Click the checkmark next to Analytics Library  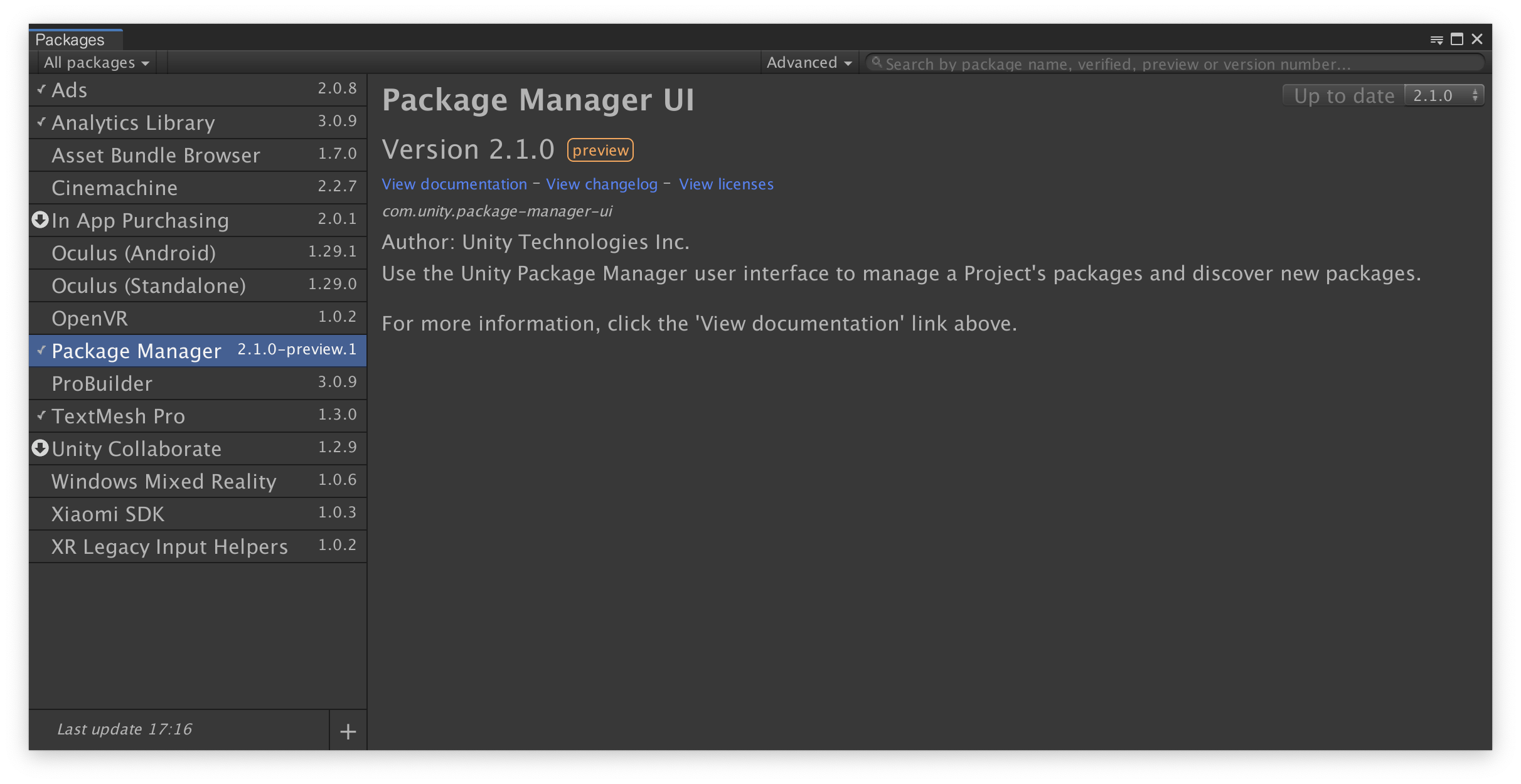[x=41, y=122]
